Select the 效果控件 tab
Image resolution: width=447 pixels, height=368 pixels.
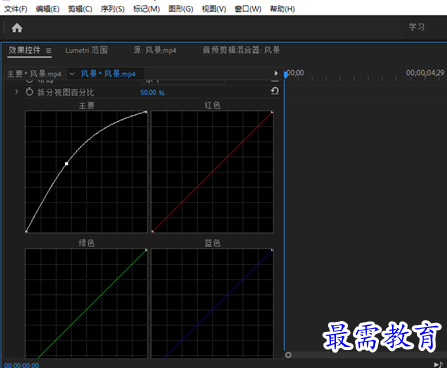24,50
